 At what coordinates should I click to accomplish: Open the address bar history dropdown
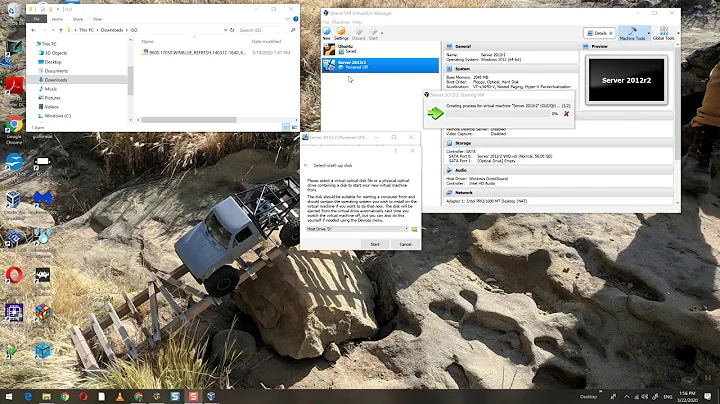[x=225, y=30]
